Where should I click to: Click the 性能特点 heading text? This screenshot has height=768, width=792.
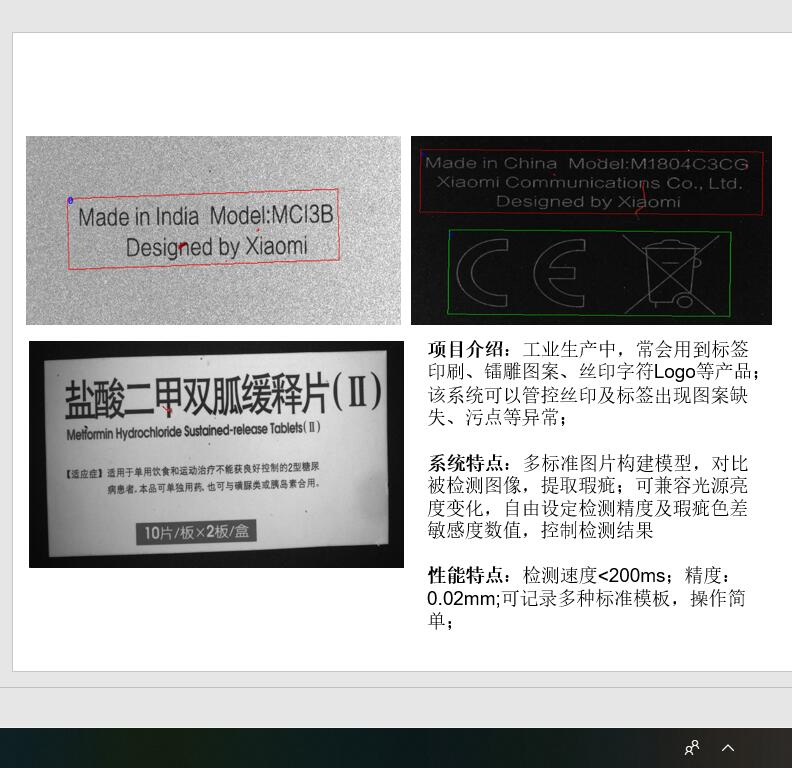point(468,576)
